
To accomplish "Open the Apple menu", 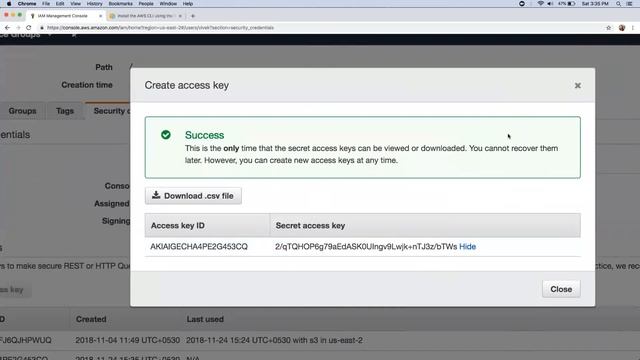I will (x=9, y=4).
